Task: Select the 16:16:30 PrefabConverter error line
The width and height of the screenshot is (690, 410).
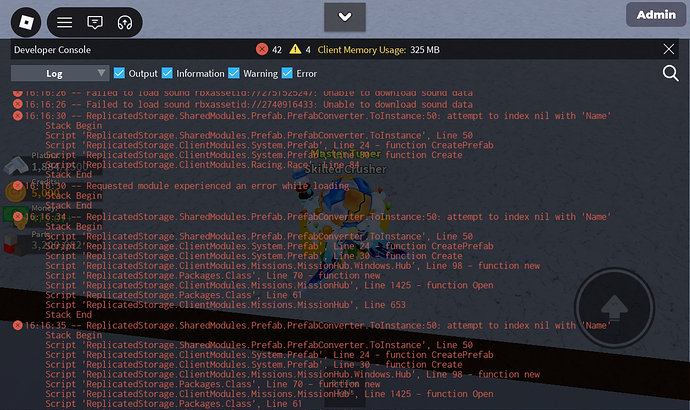Action: coord(318,116)
